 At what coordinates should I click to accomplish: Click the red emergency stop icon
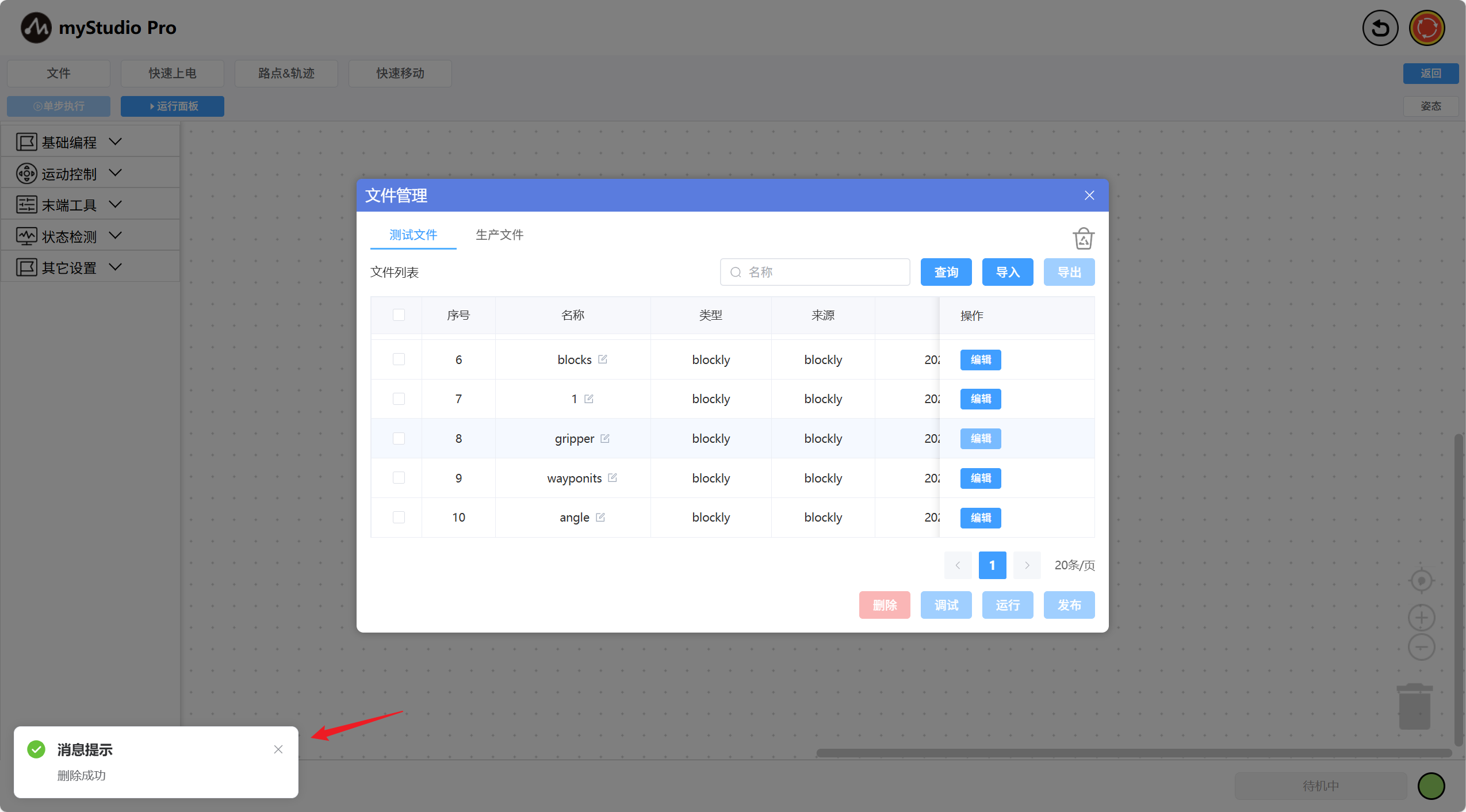point(1426,28)
